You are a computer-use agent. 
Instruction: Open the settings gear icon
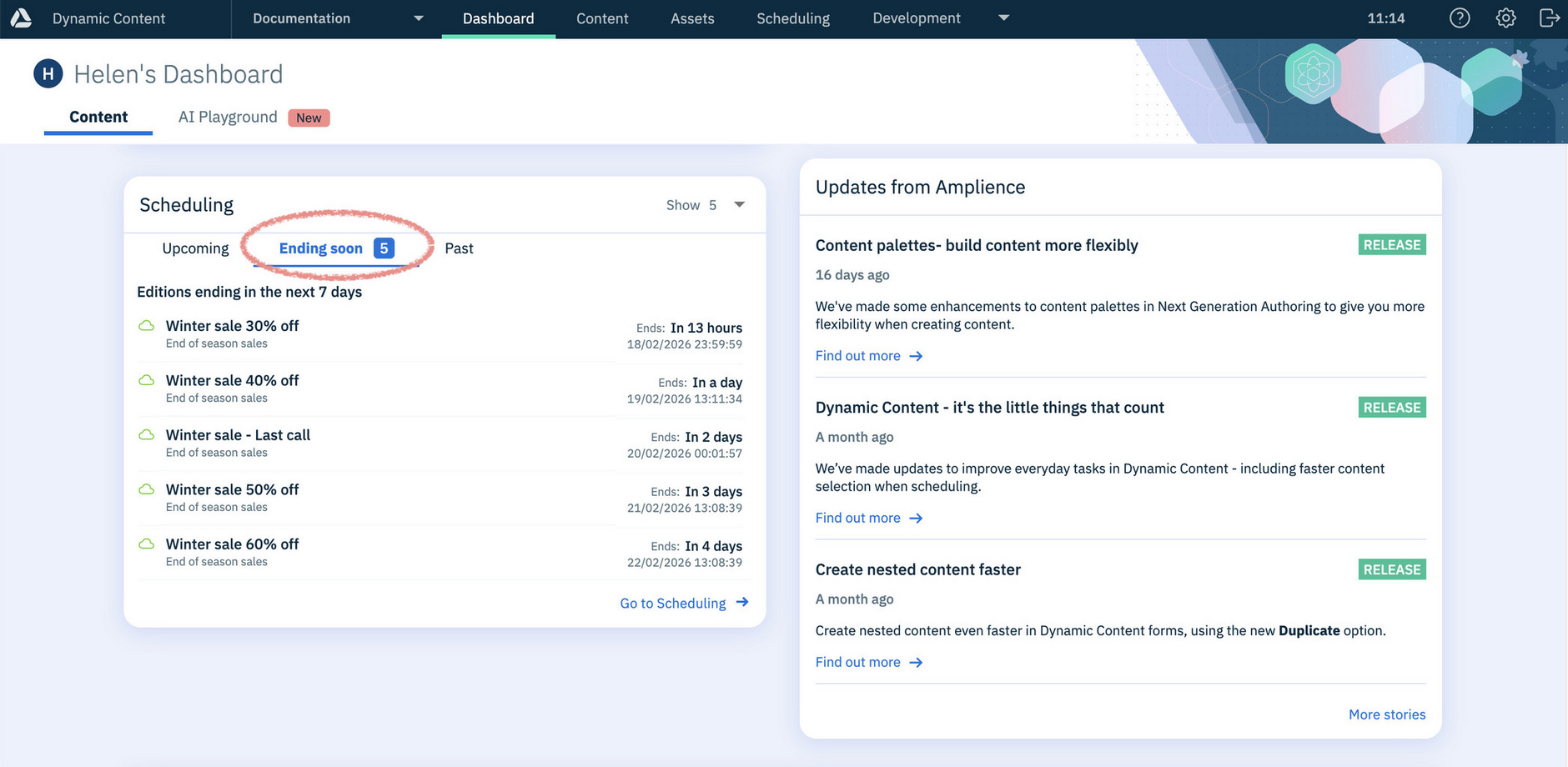(x=1505, y=18)
